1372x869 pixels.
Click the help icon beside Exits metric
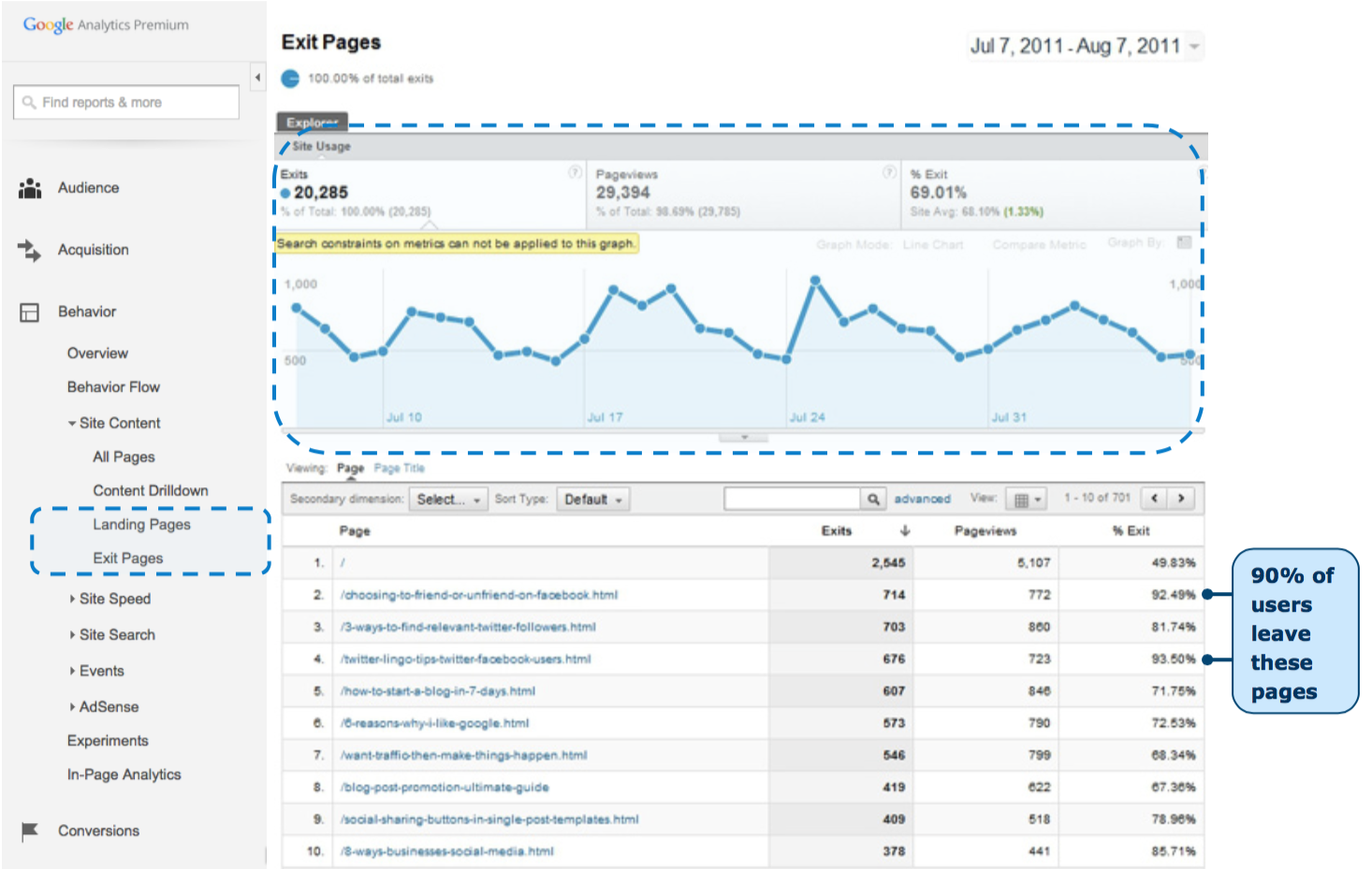click(575, 172)
